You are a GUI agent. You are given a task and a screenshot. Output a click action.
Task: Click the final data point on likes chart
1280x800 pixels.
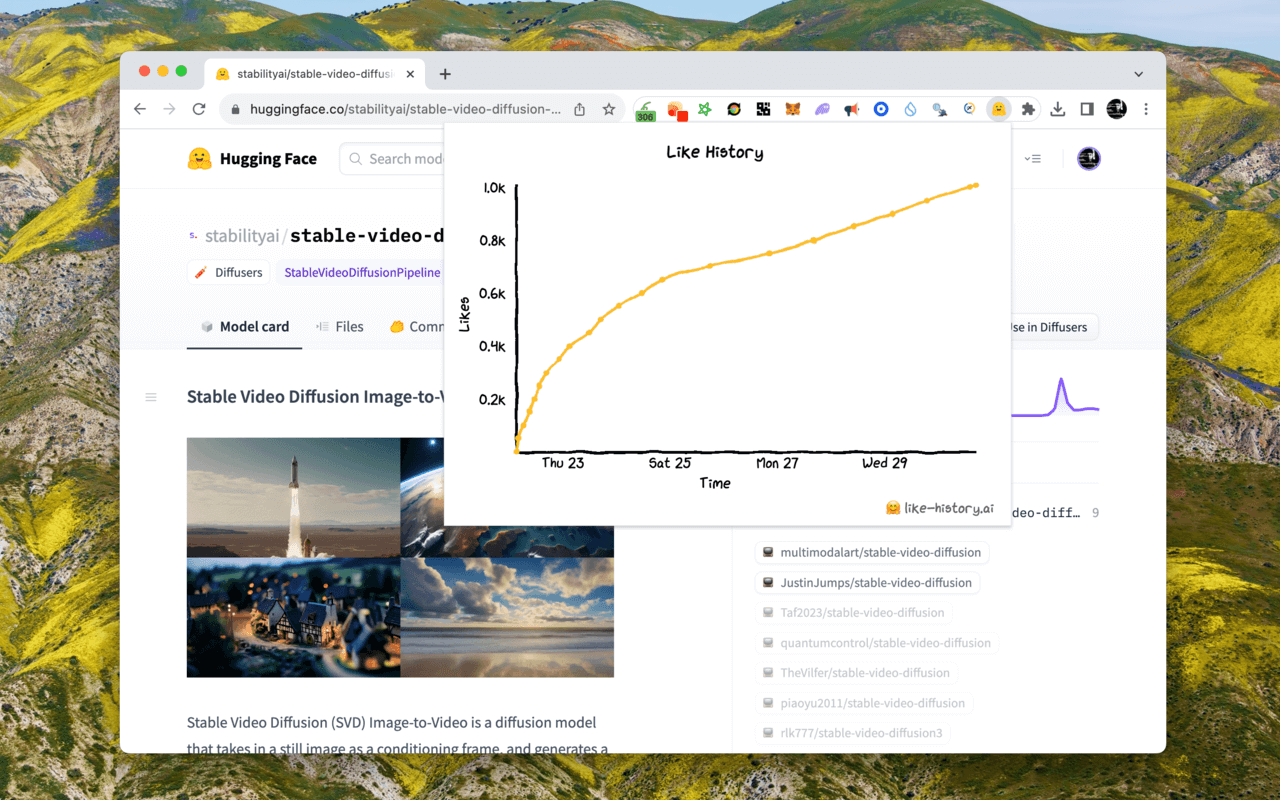tap(976, 185)
